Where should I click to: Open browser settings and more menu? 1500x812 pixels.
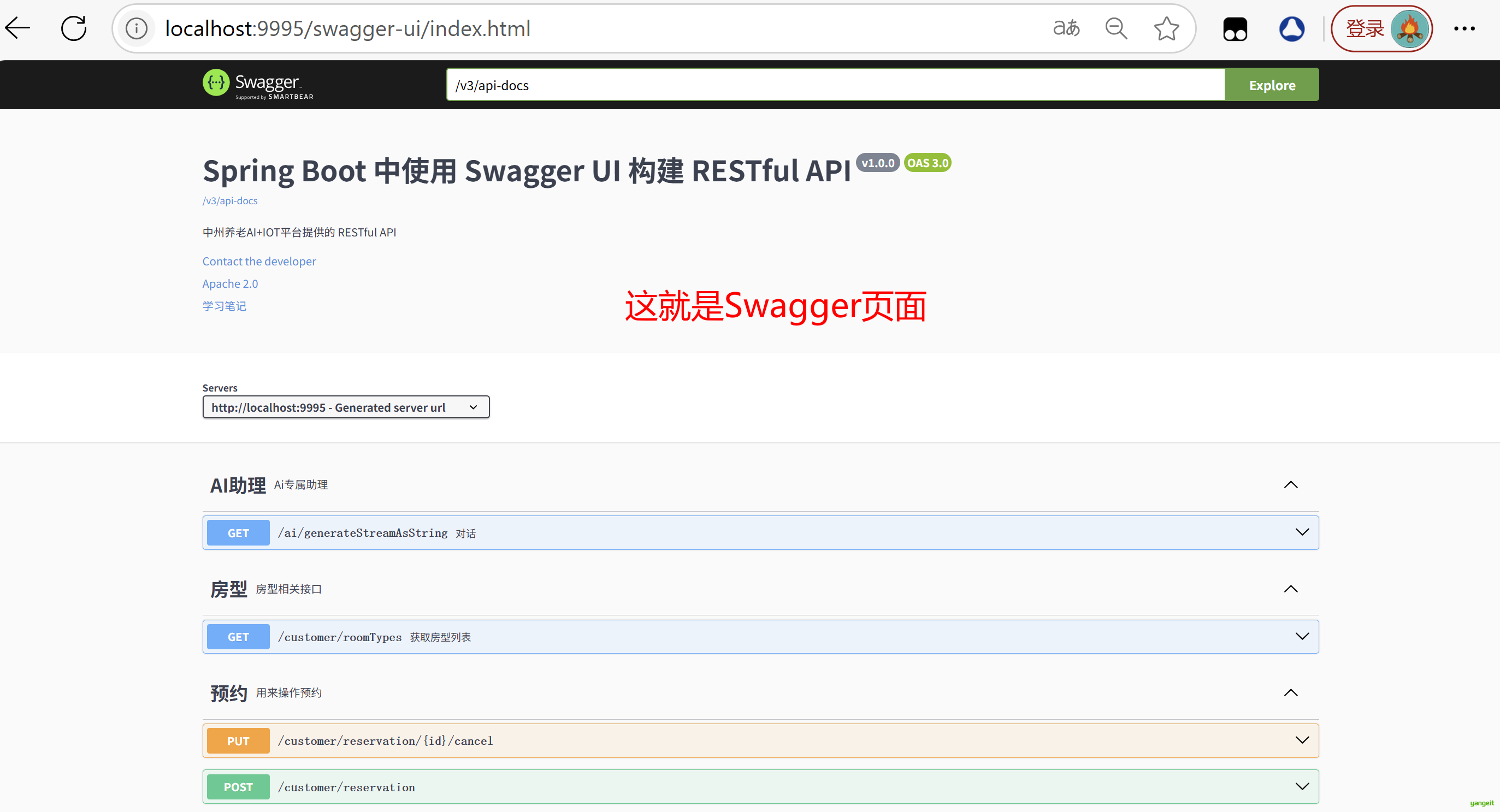(1464, 28)
